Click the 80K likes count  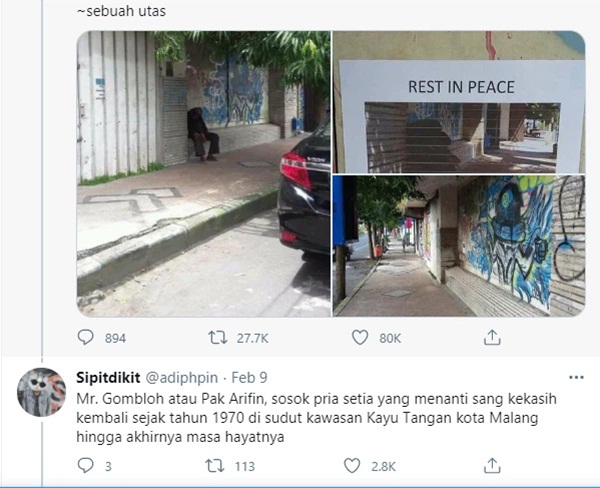pyautogui.click(x=390, y=338)
